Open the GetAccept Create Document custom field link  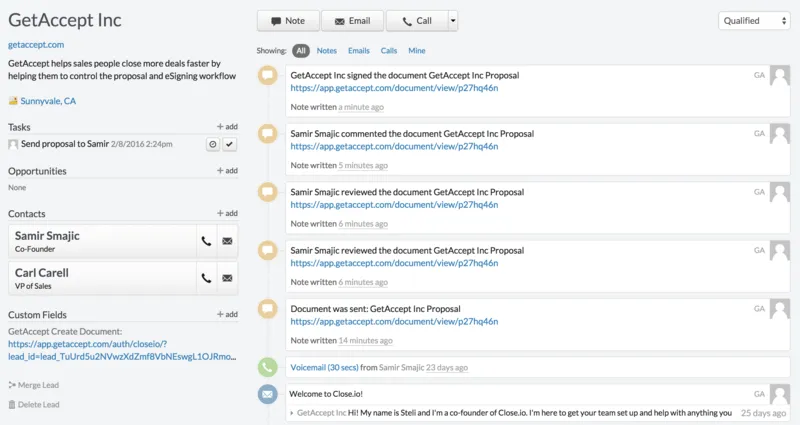(x=122, y=350)
